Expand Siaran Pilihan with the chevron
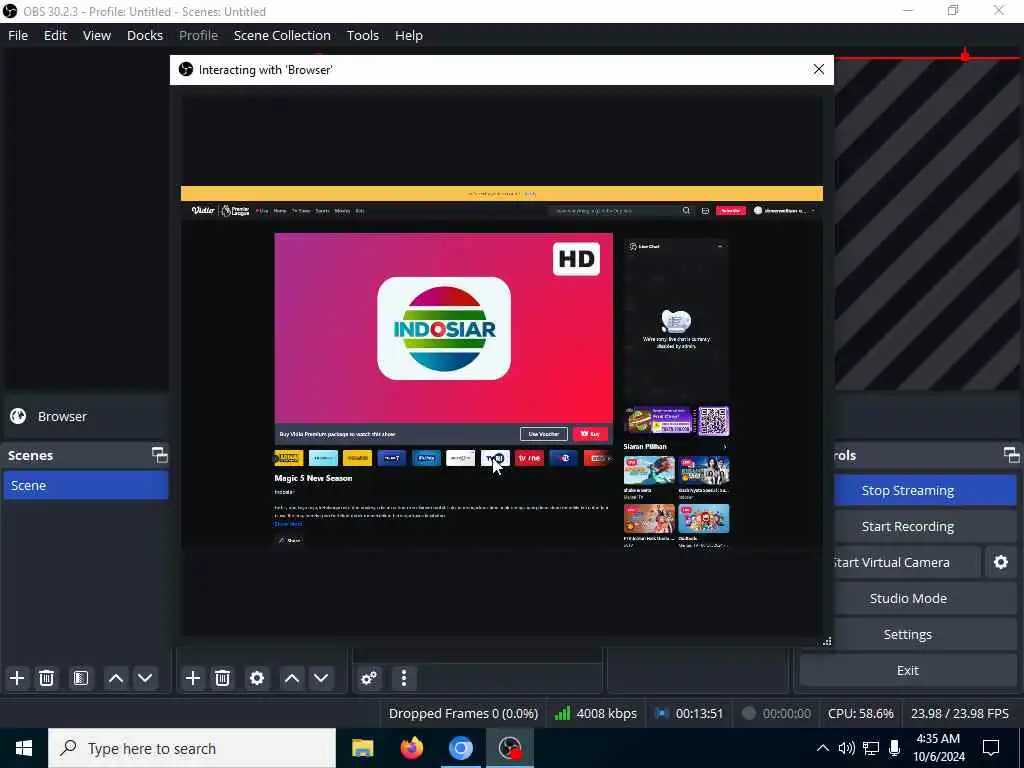The width and height of the screenshot is (1024, 768). [724, 447]
